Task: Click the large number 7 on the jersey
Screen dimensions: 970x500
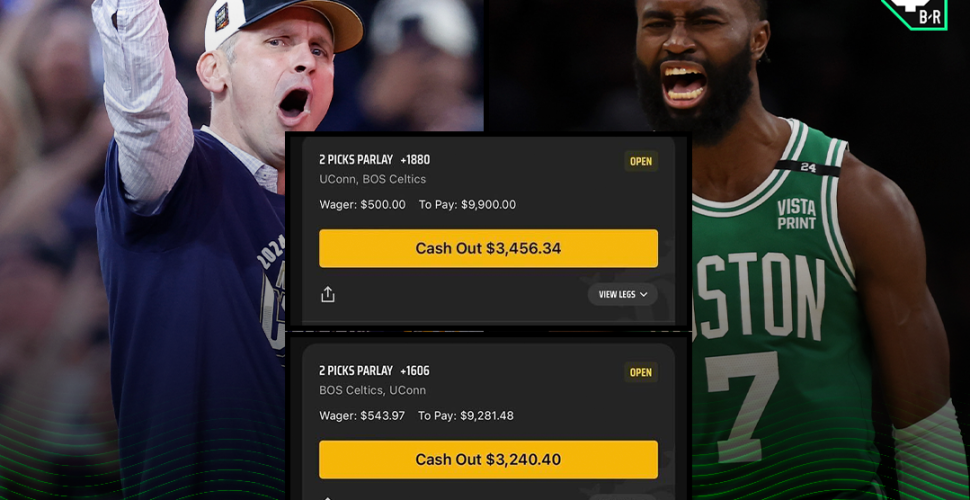Action: tap(743, 405)
